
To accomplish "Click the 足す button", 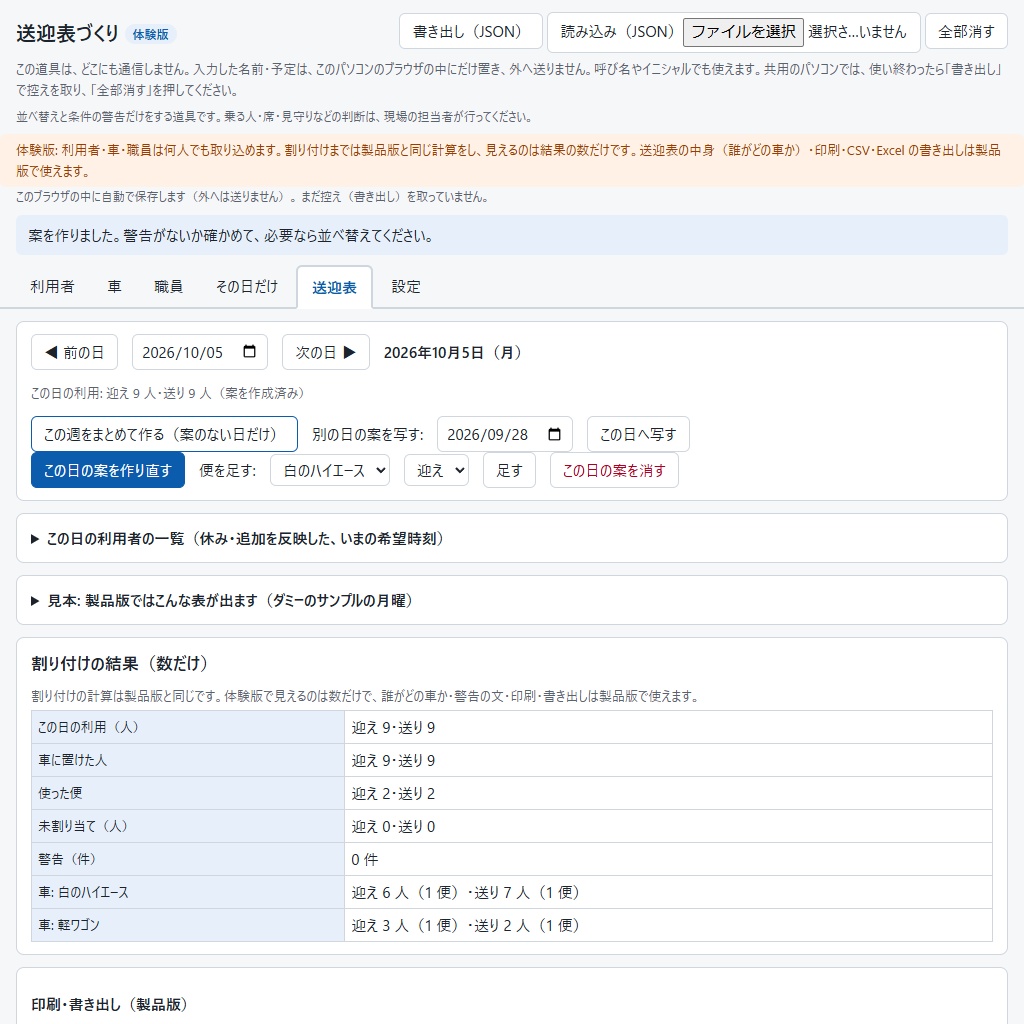I will [x=509, y=470].
